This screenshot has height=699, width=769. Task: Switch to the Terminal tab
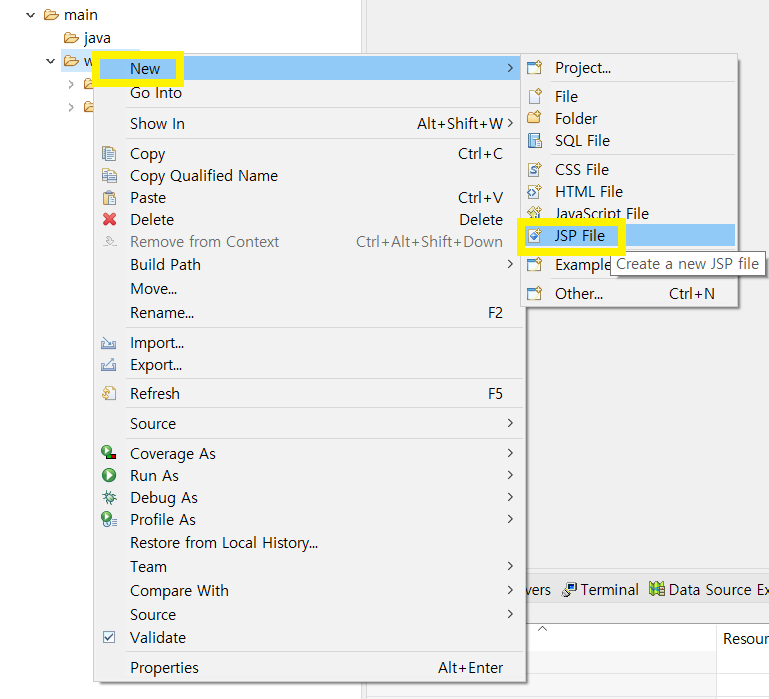600,590
